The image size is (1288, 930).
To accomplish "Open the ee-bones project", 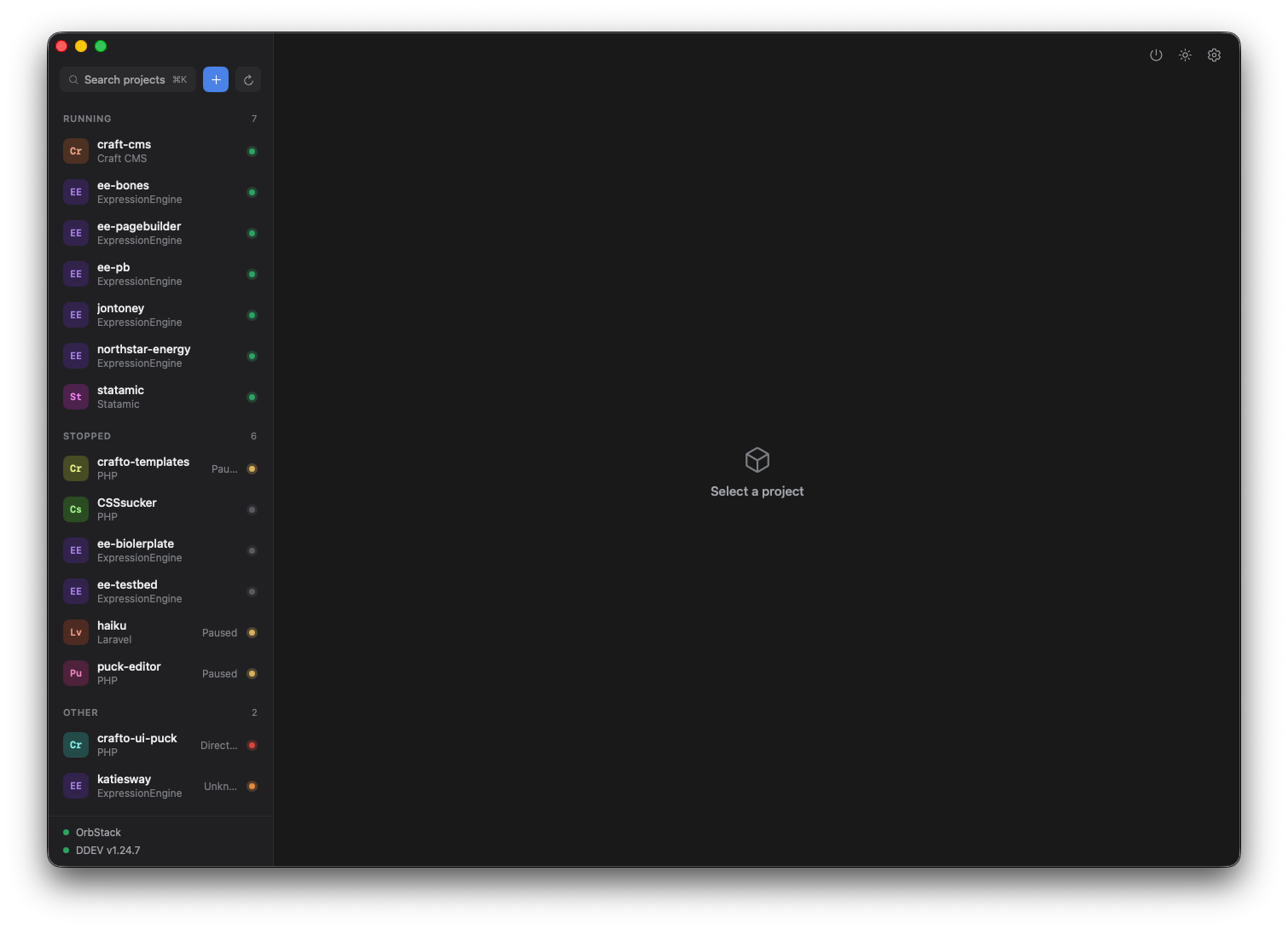I will pyautogui.click(x=160, y=192).
